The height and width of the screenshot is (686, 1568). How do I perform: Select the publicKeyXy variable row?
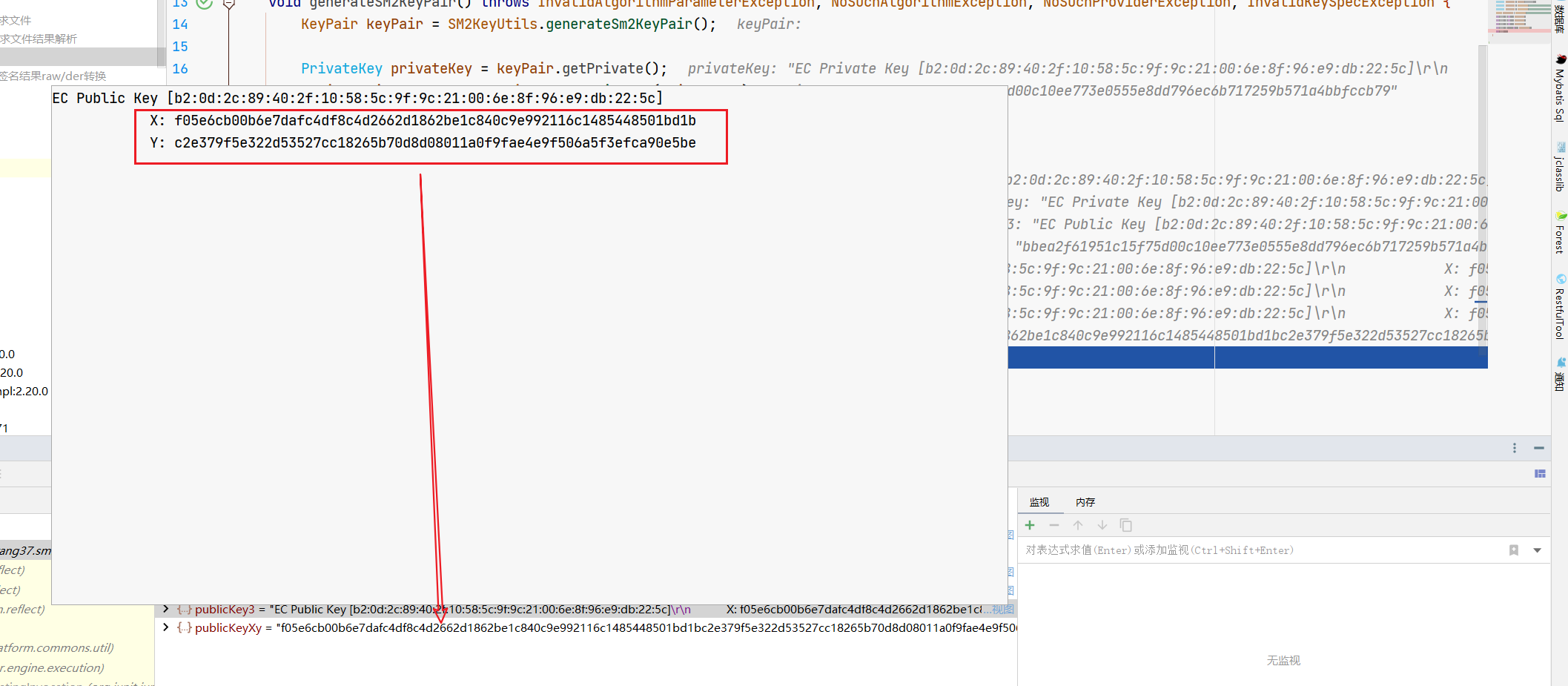click(586, 627)
